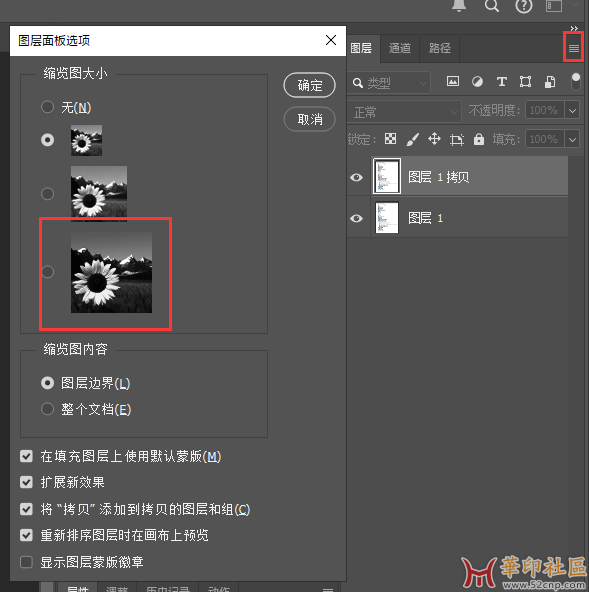Uncheck 将"拷贝"添加到拷贝的图层和组(C)
Viewport: 589px width, 592px height.
[26, 509]
